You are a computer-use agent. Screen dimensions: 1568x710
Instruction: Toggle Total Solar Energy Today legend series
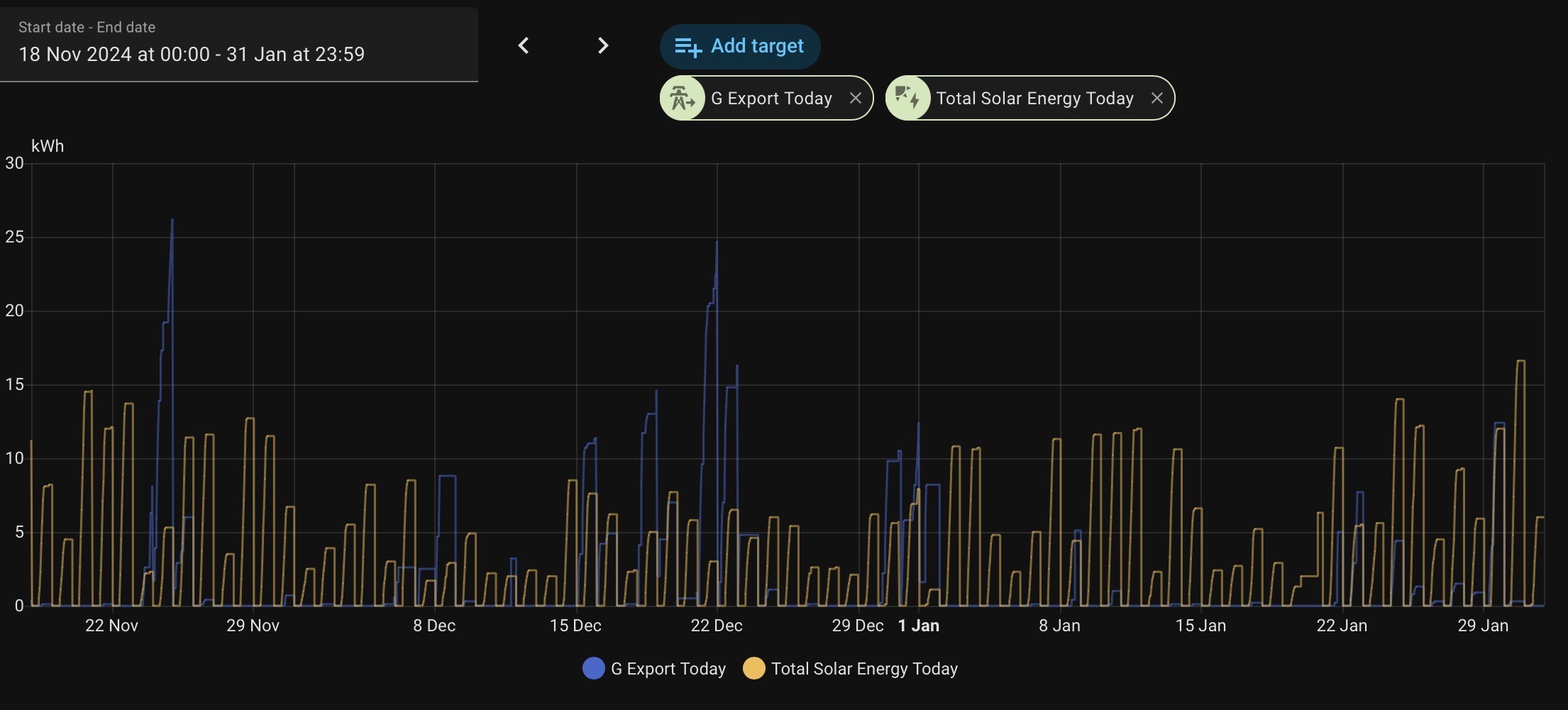851,669
